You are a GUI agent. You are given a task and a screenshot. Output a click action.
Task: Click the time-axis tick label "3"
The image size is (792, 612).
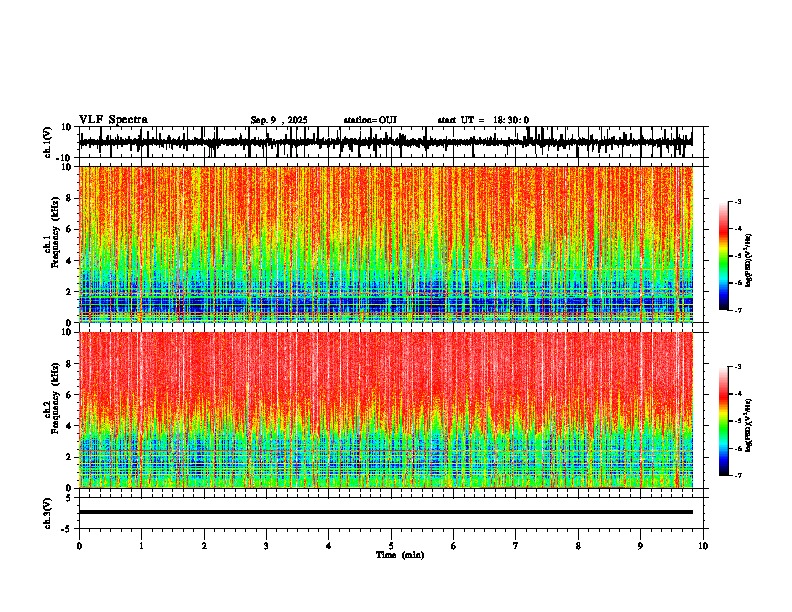[266, 546]
